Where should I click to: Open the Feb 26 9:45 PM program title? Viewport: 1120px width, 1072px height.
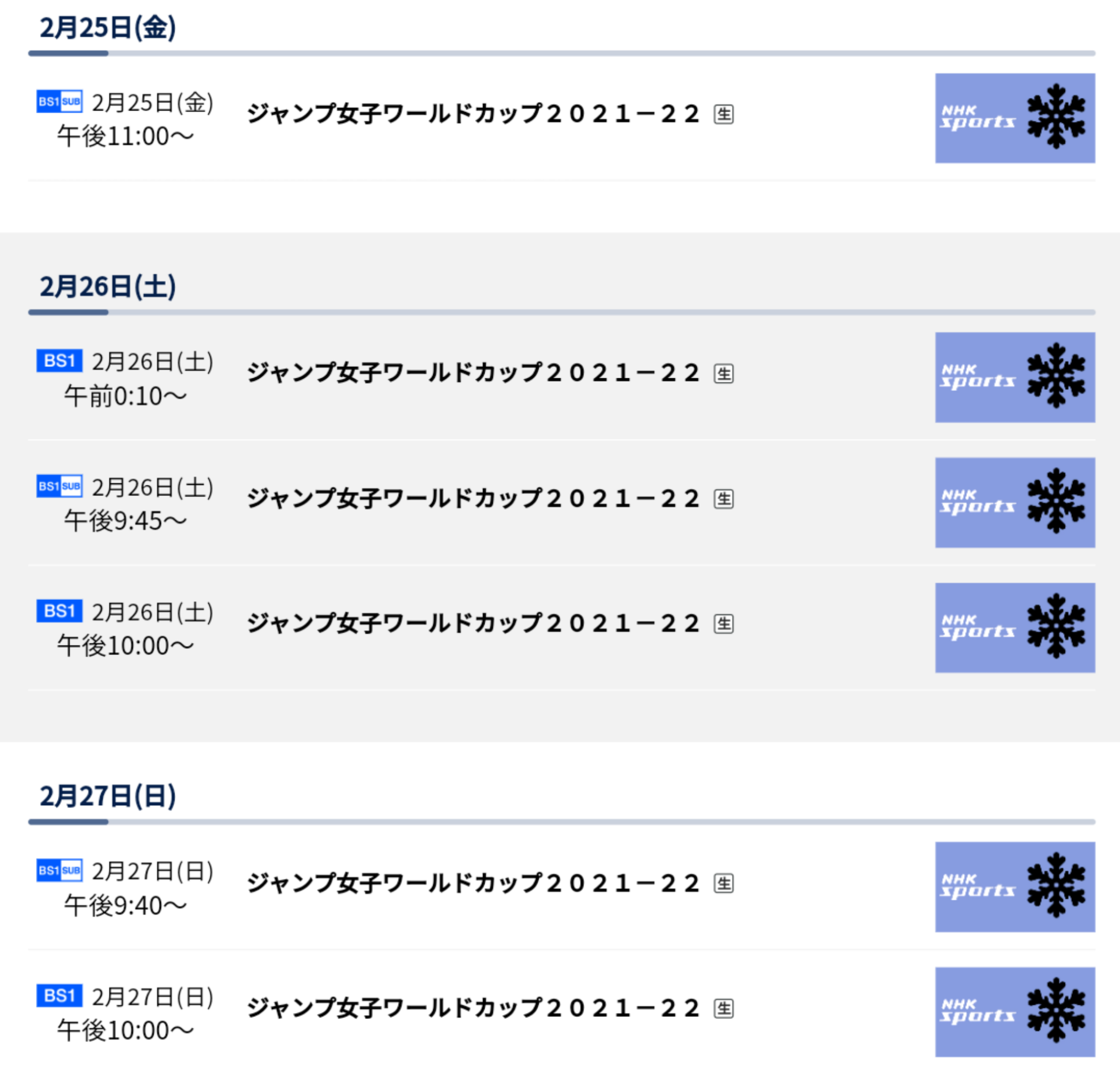coord(473,499)
